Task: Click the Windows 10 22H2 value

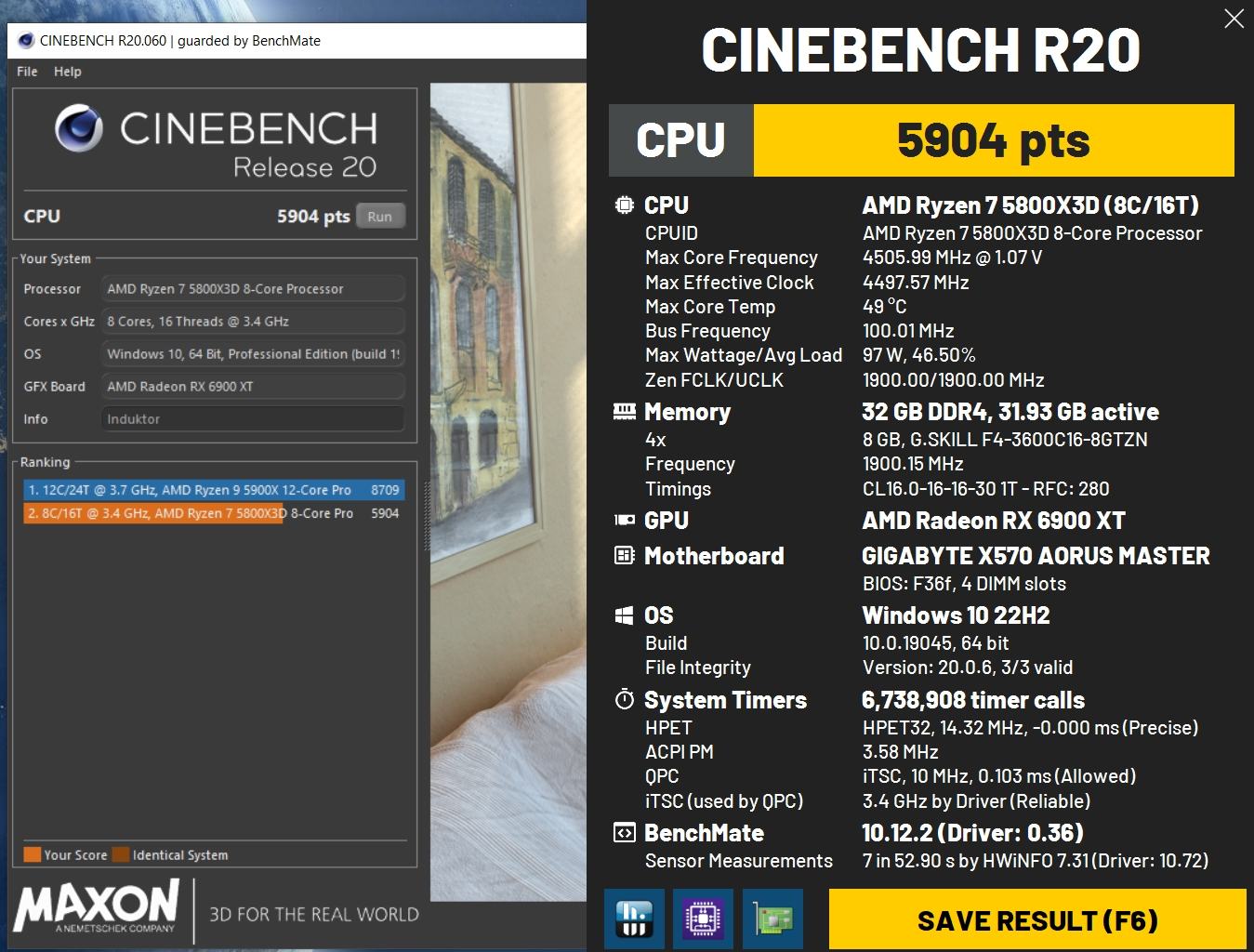Action: (956, 615)
